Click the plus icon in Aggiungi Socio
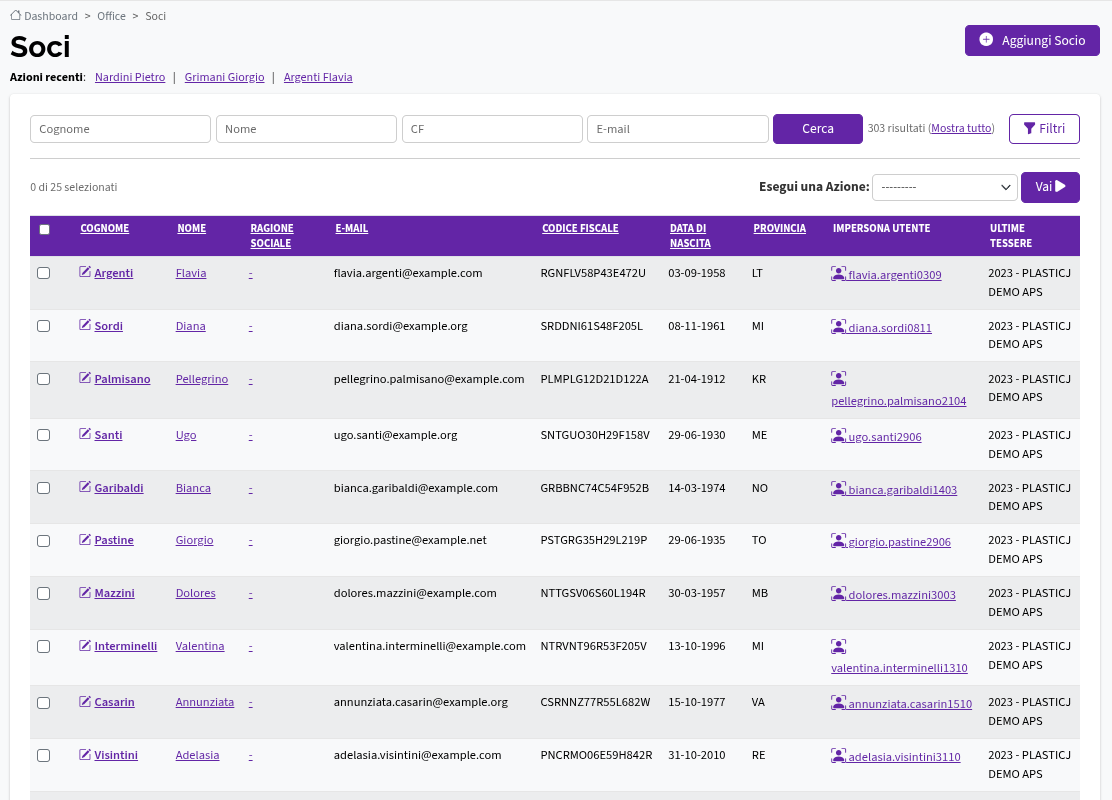Image resolution: width=1112 pixels, height=800 pixels. [x=986, y=40]
